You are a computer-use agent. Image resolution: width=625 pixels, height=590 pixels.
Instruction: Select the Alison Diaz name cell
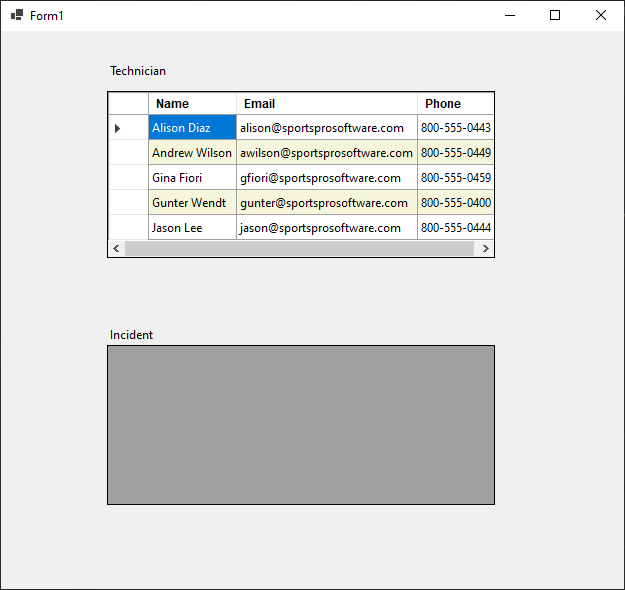tap(193, 128)
